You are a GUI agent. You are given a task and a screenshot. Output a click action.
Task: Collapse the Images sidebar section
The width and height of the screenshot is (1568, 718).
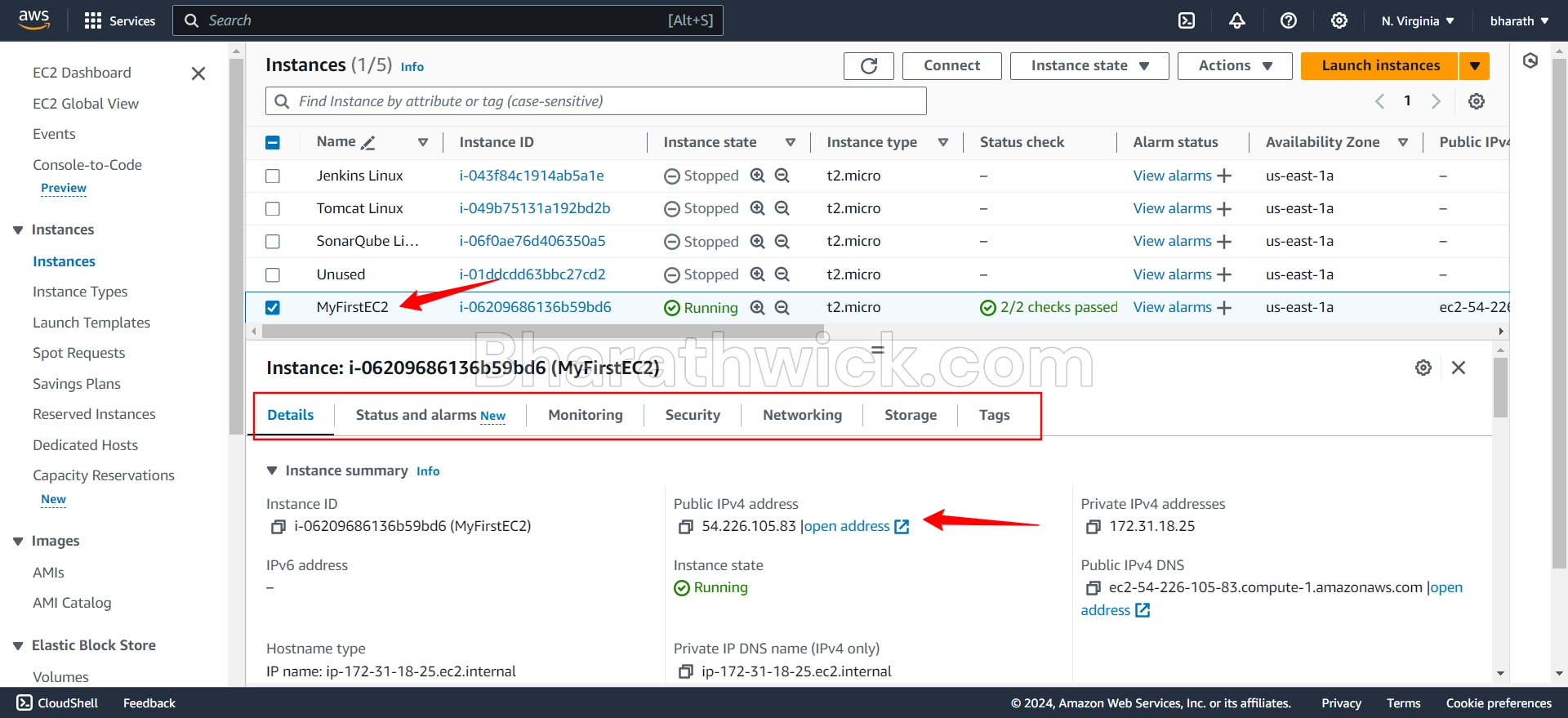pos(18,542)
